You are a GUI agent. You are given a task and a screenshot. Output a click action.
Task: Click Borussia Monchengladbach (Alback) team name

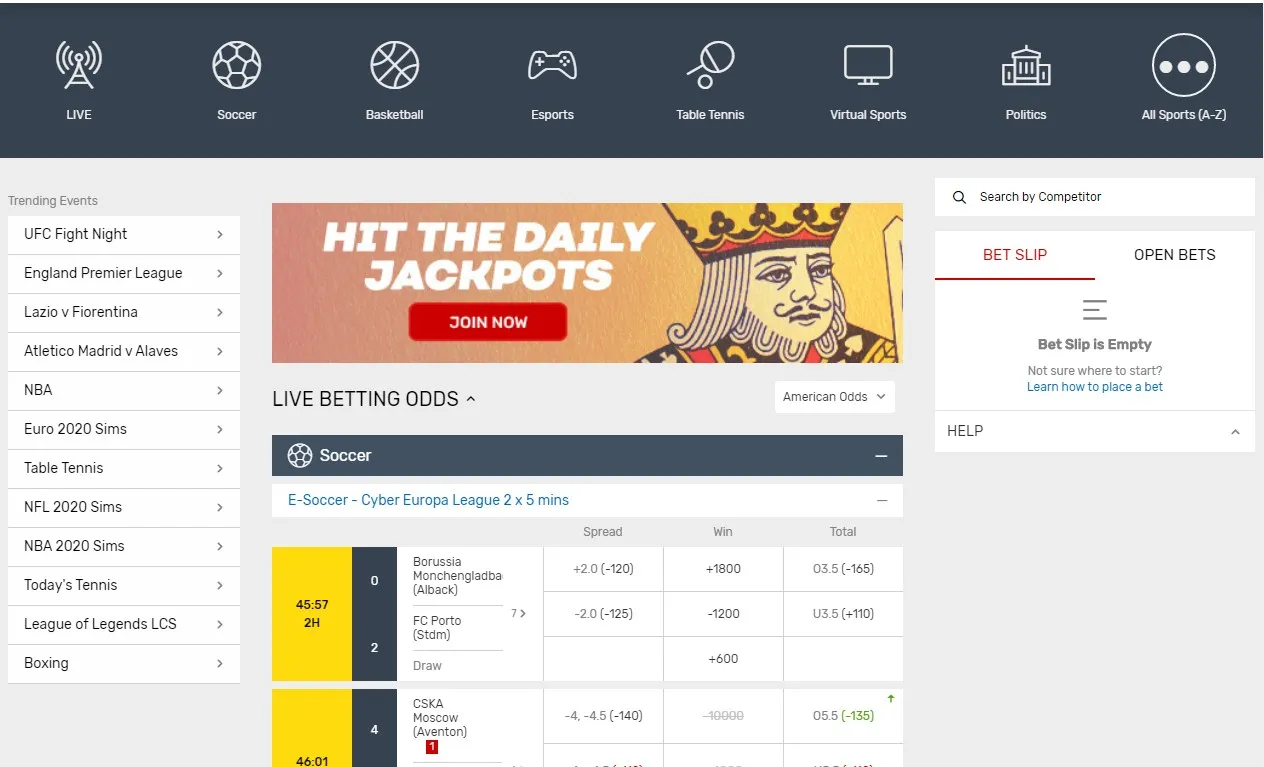click(x=457, y=576)
